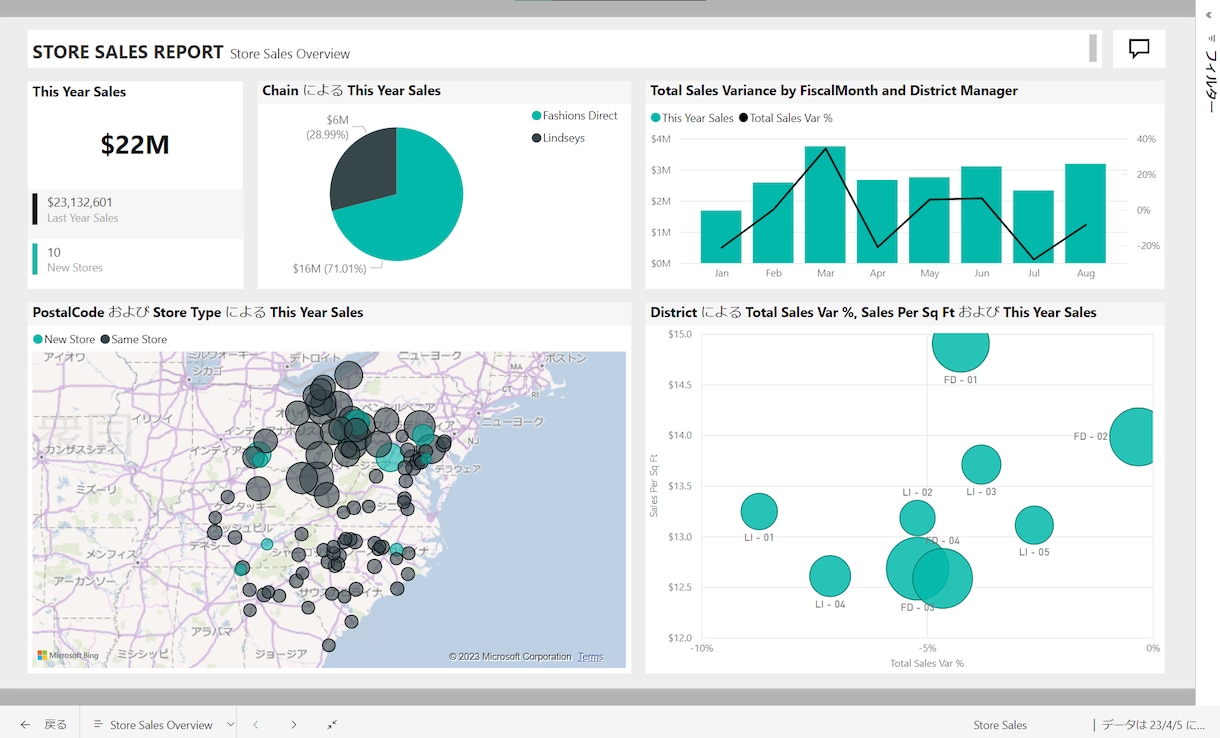Screen dimensions: 1220x738
Task: Go to the previous report page
Action: pos(256,725)
